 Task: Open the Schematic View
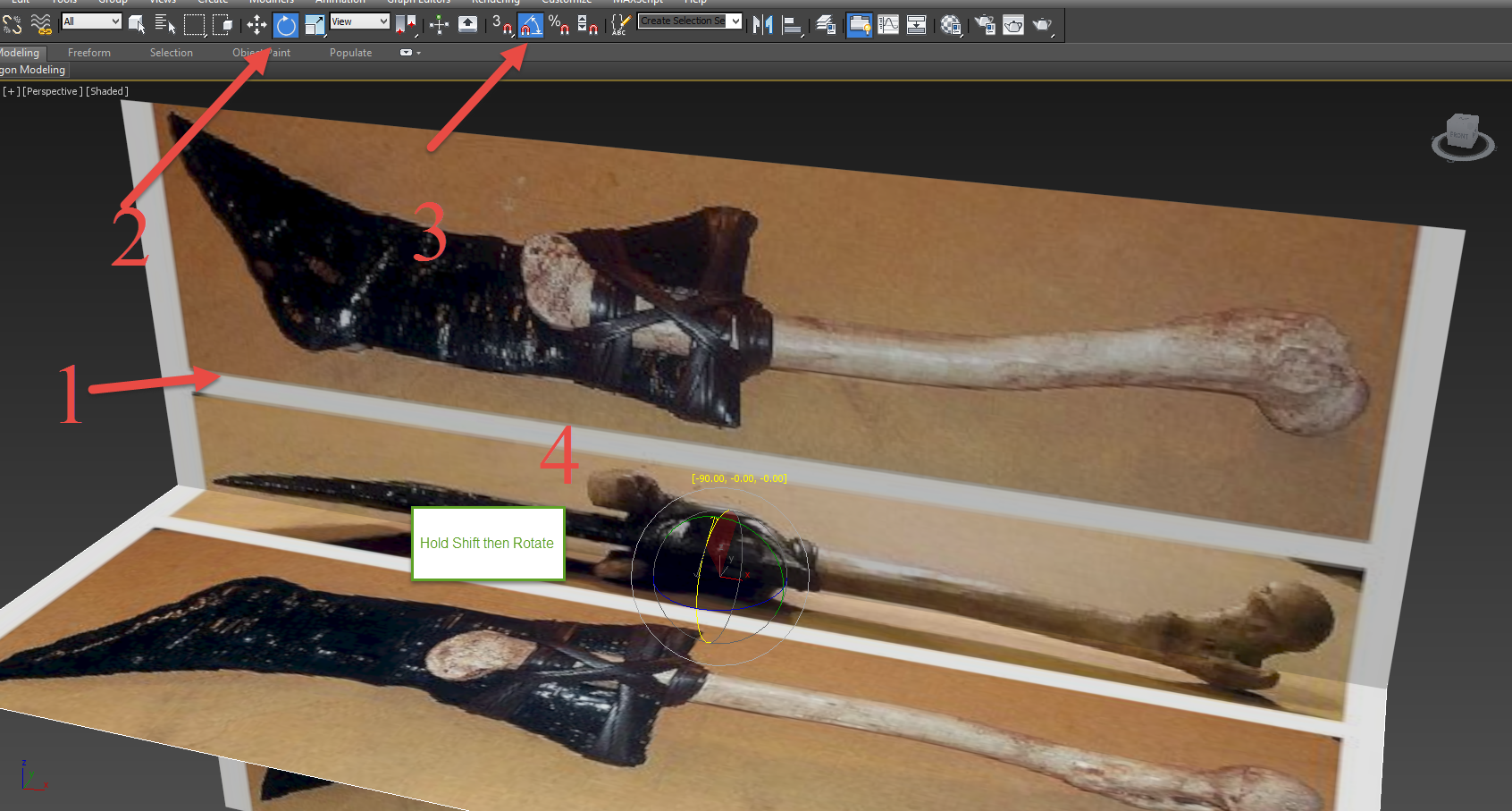917,24
